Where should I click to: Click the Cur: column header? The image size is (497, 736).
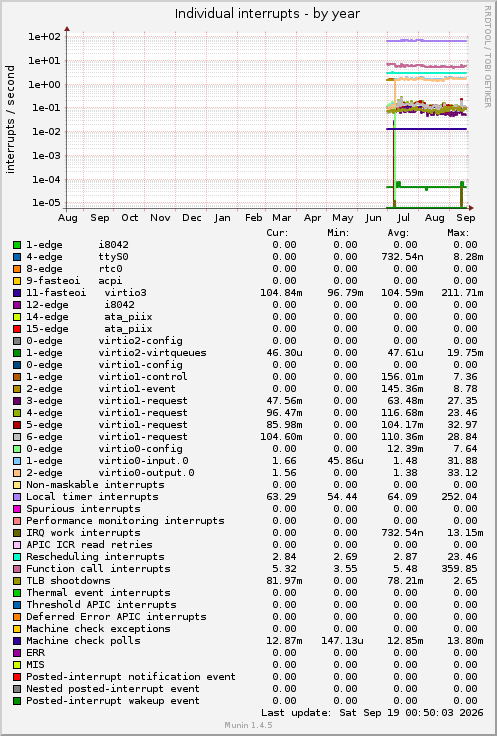pos(277,233)
